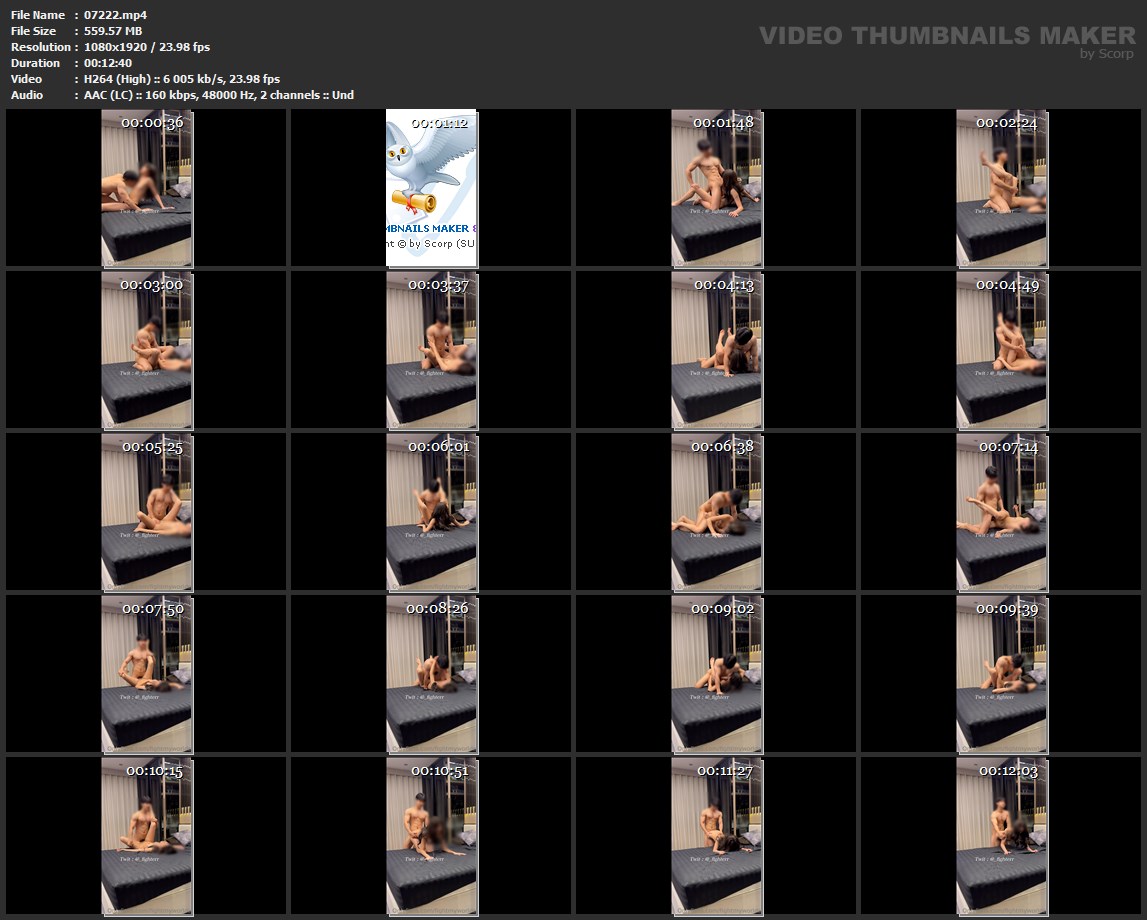Select the owl logo thumbnail at 00:01:12

(x=431, y=188)
